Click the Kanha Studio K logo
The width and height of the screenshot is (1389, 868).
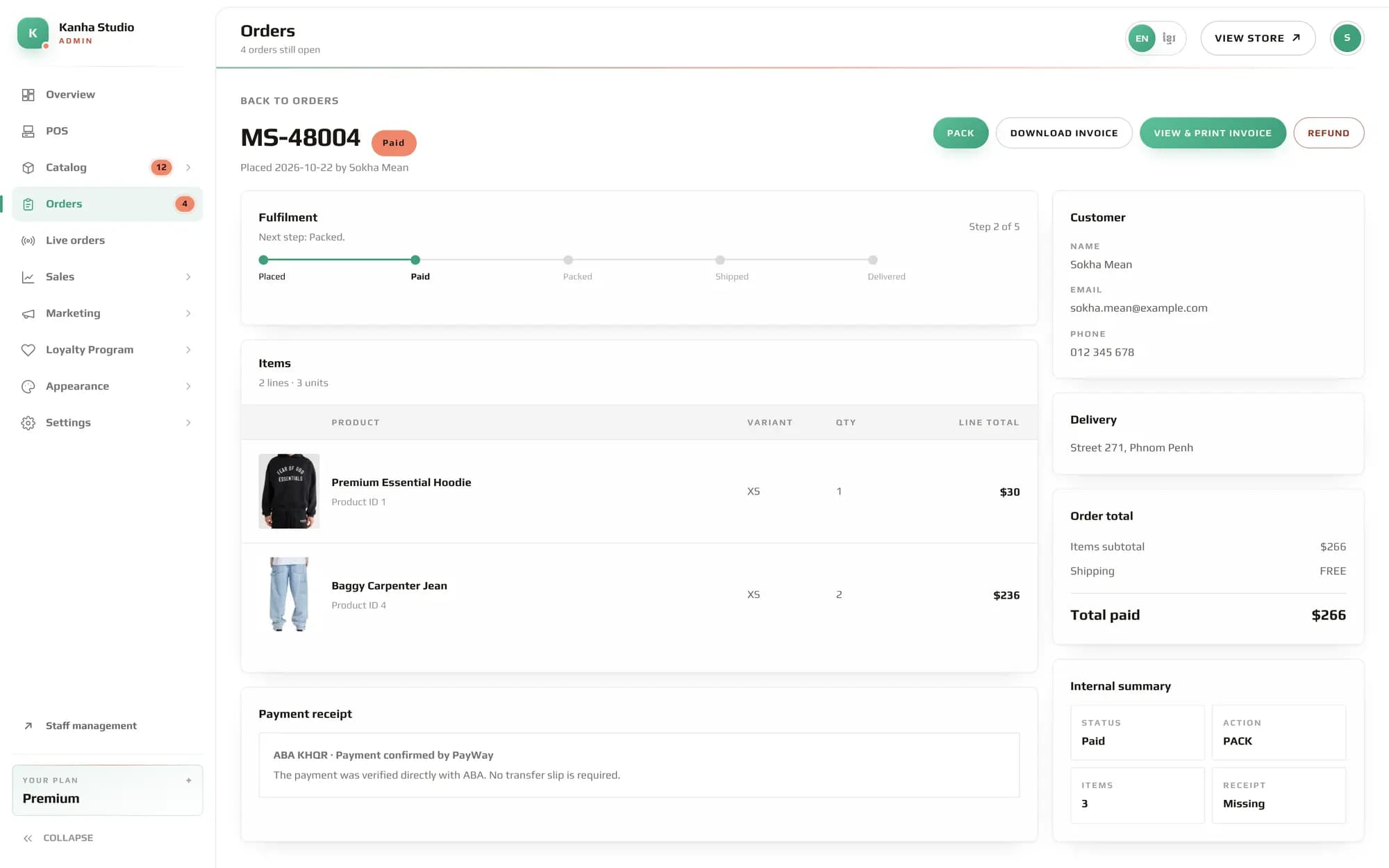click(x=33, y=33)
